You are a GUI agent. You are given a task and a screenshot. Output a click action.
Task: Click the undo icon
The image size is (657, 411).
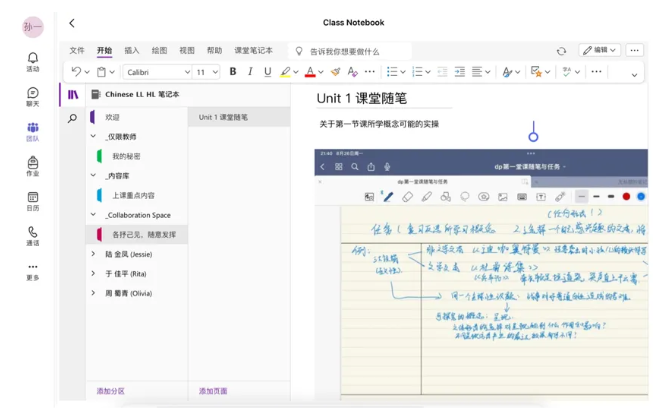(76, 72)
